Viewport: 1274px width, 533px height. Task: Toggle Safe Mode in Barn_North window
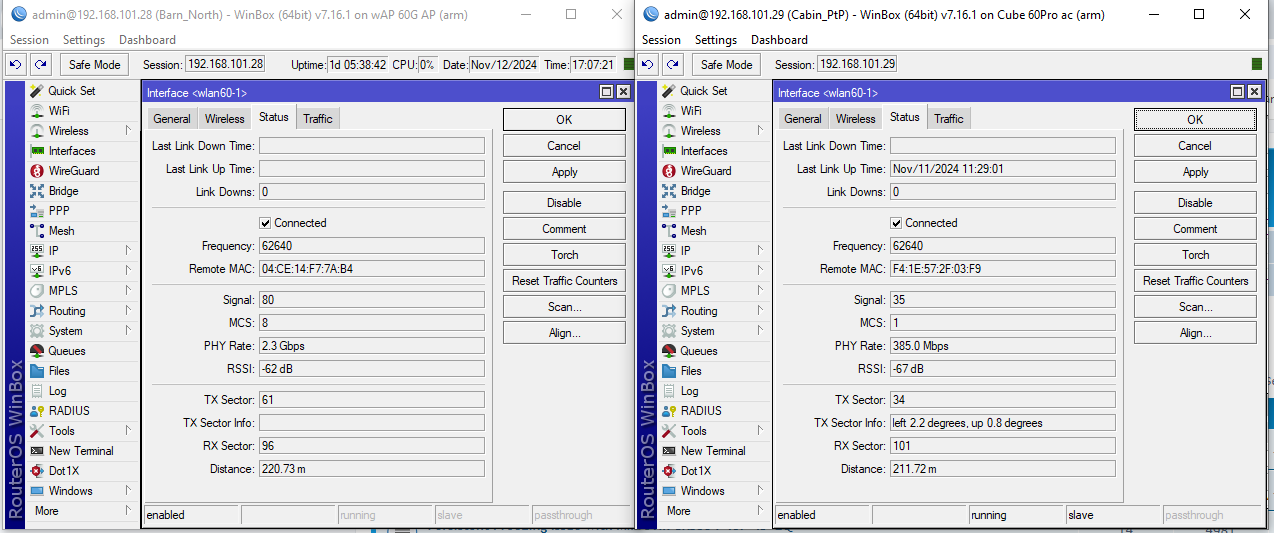[94, 64]
